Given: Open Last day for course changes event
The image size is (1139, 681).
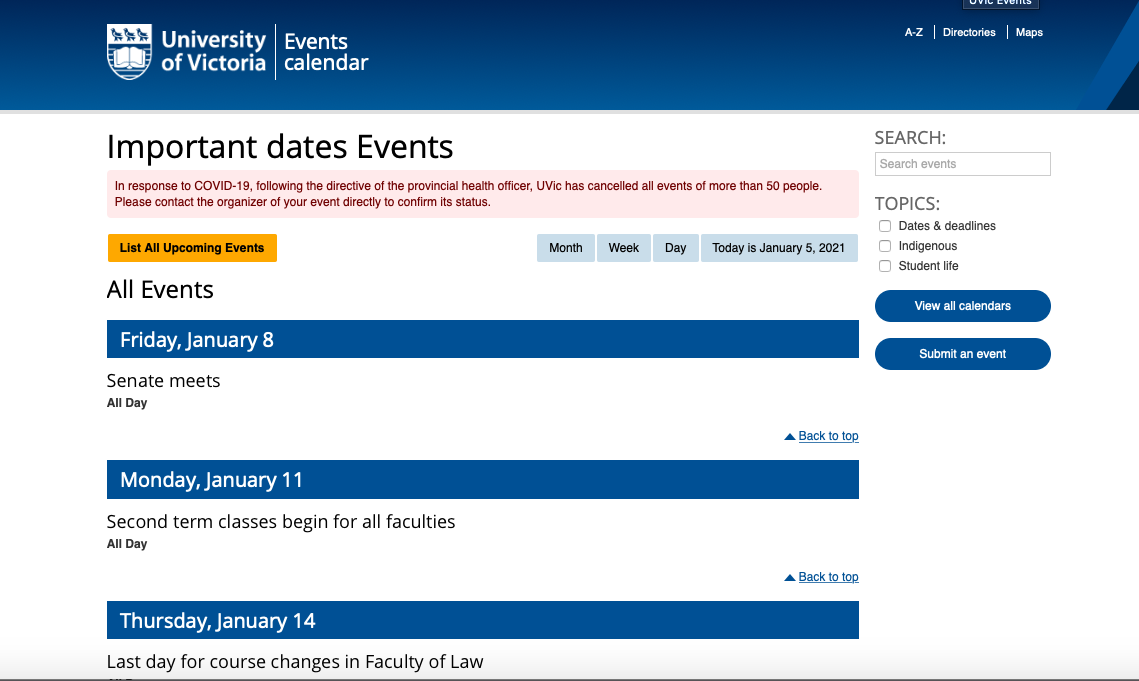Looking at the screenshot, I should (x=295, y=662).
